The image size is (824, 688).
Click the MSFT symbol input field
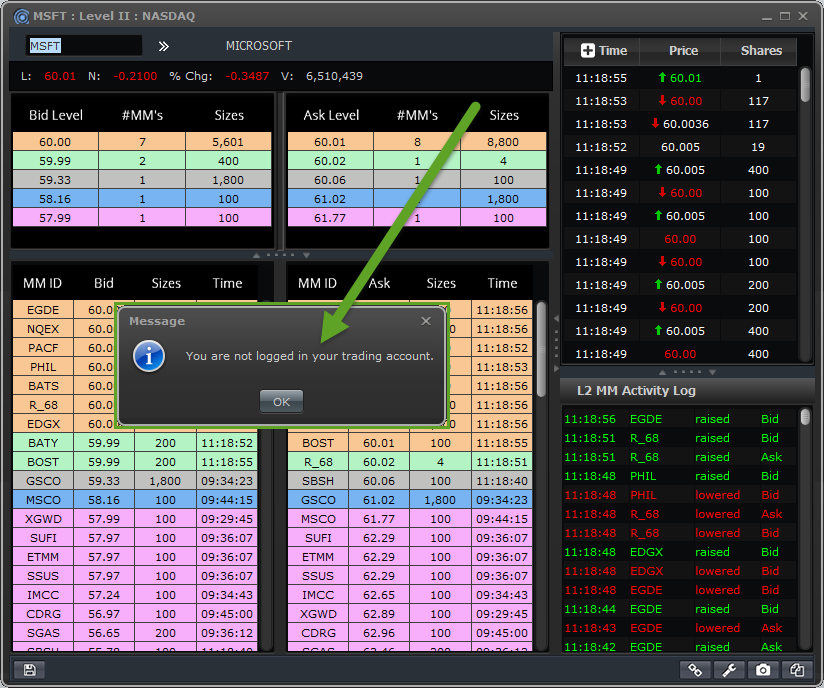click(x=84, y=46)
